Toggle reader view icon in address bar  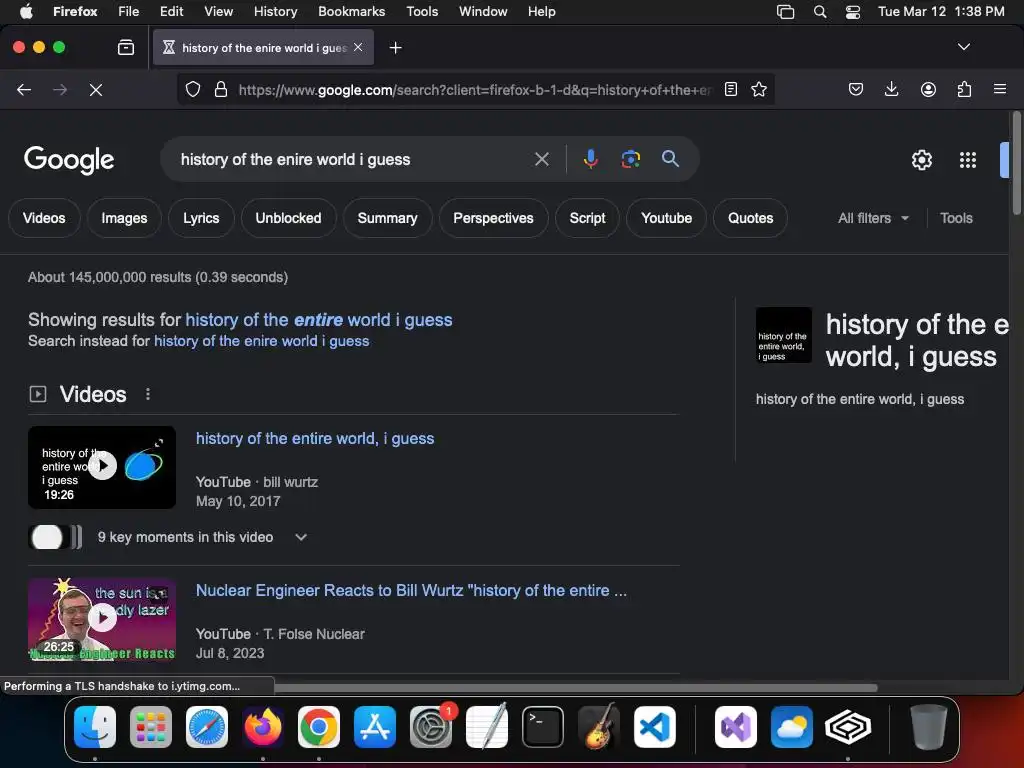coord(731,89)
